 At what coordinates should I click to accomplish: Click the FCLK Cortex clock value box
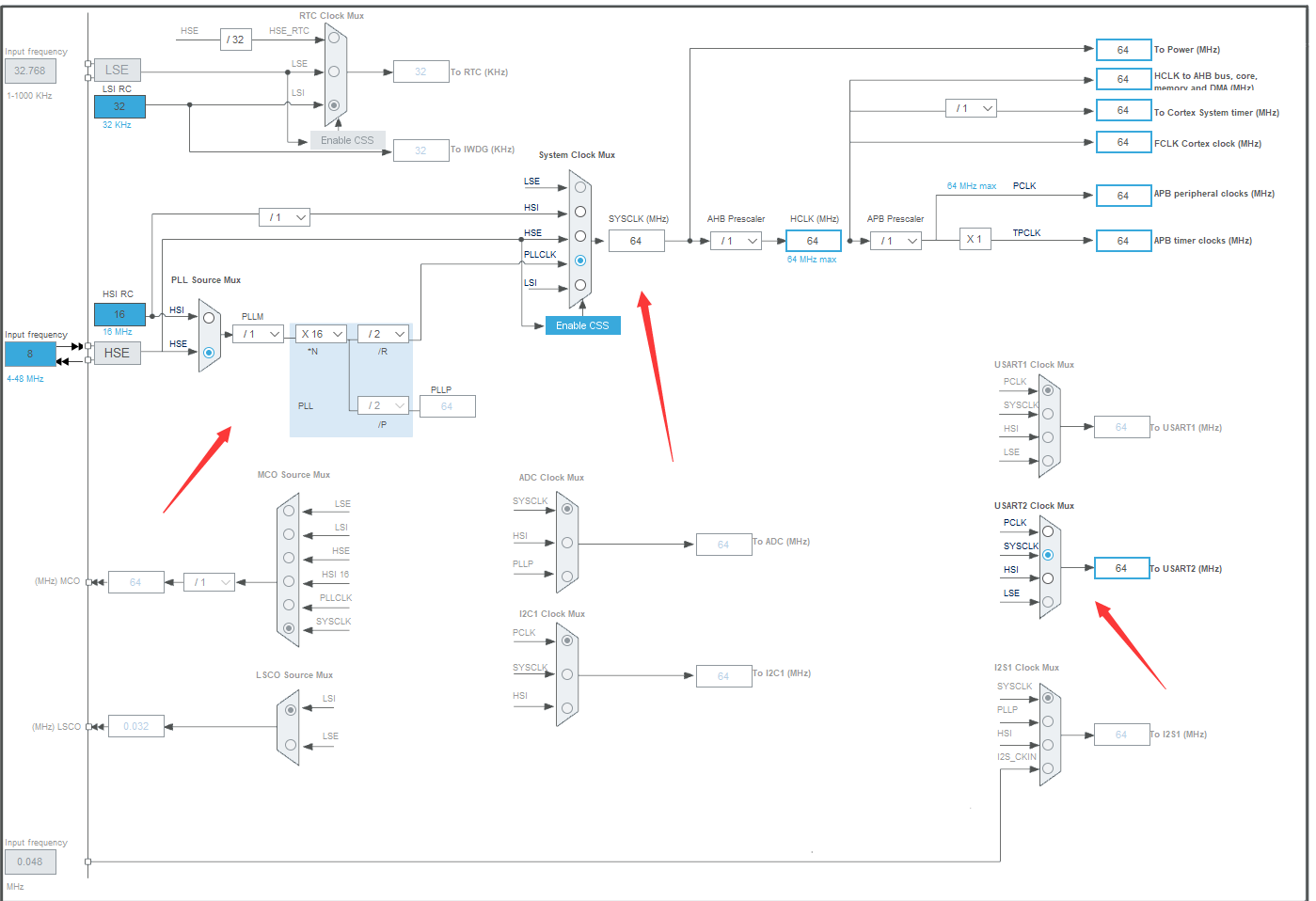pos(1123,142)
